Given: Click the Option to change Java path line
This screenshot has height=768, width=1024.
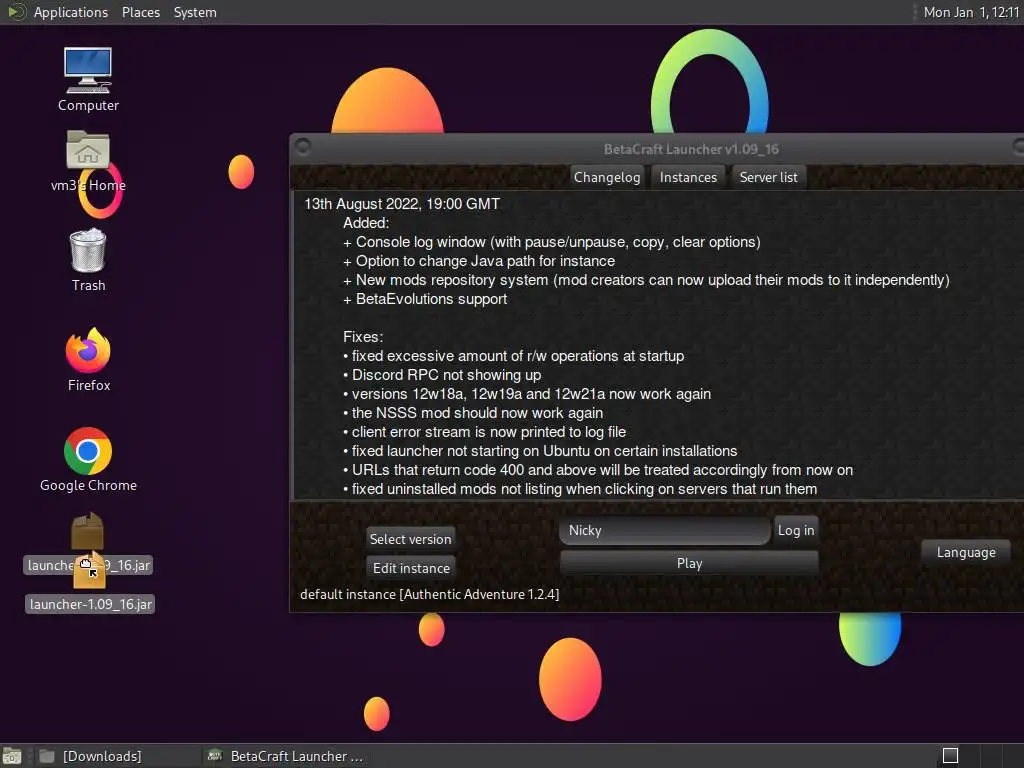Looking at the screenshot, I should [479, 261].
